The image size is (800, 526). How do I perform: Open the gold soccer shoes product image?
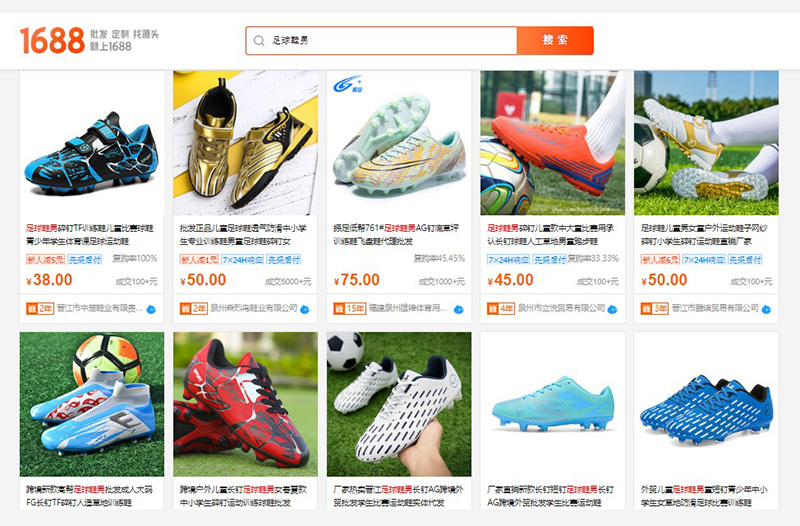tap(245, 143)
